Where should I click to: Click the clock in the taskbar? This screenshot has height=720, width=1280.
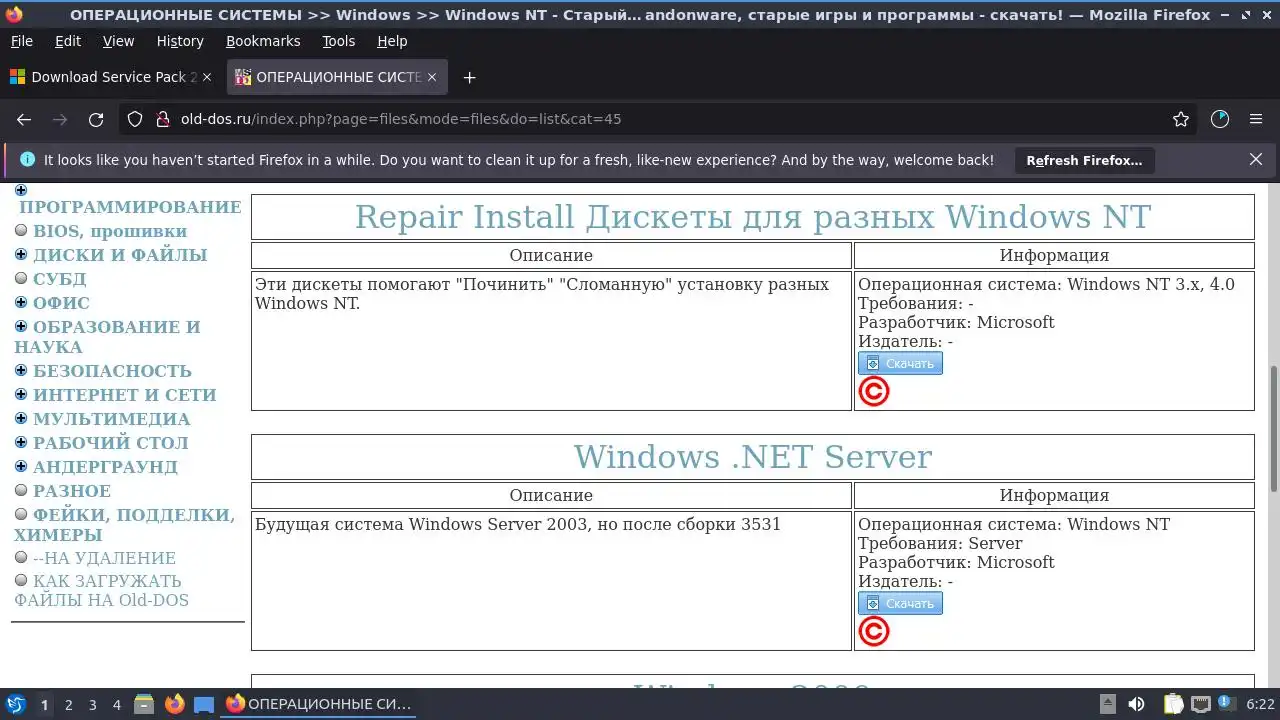[x=1260, y=704]
